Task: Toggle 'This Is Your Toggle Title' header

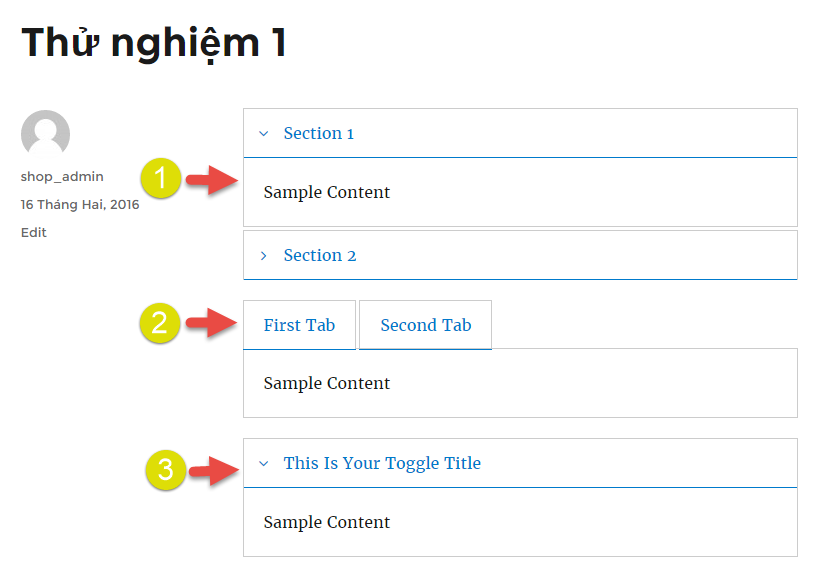Action: point(382,463)
